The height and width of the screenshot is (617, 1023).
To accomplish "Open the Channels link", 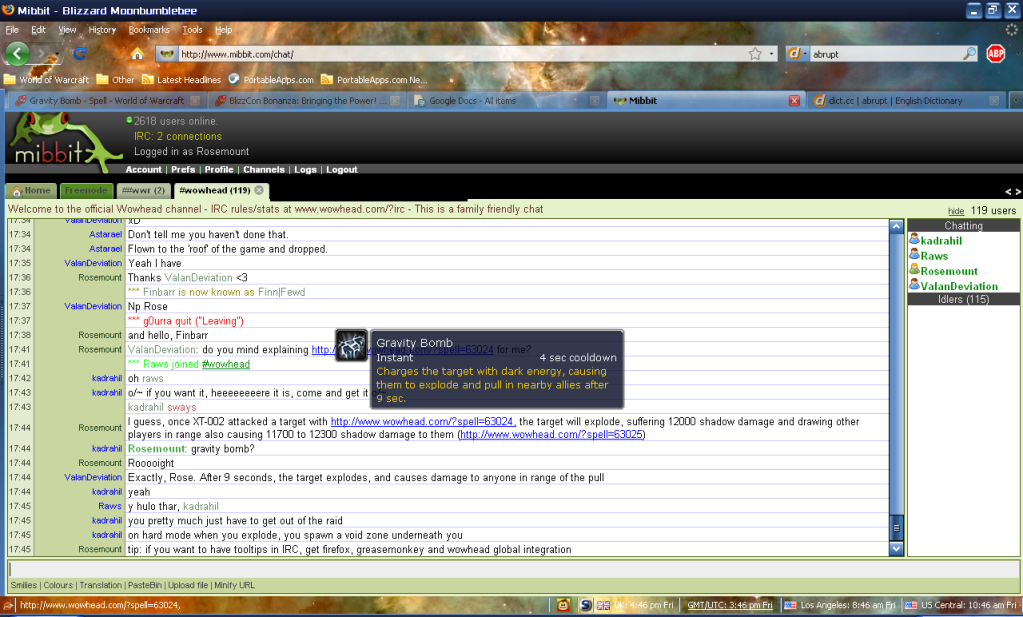I will pyautogui.click(x=264, y=170).
